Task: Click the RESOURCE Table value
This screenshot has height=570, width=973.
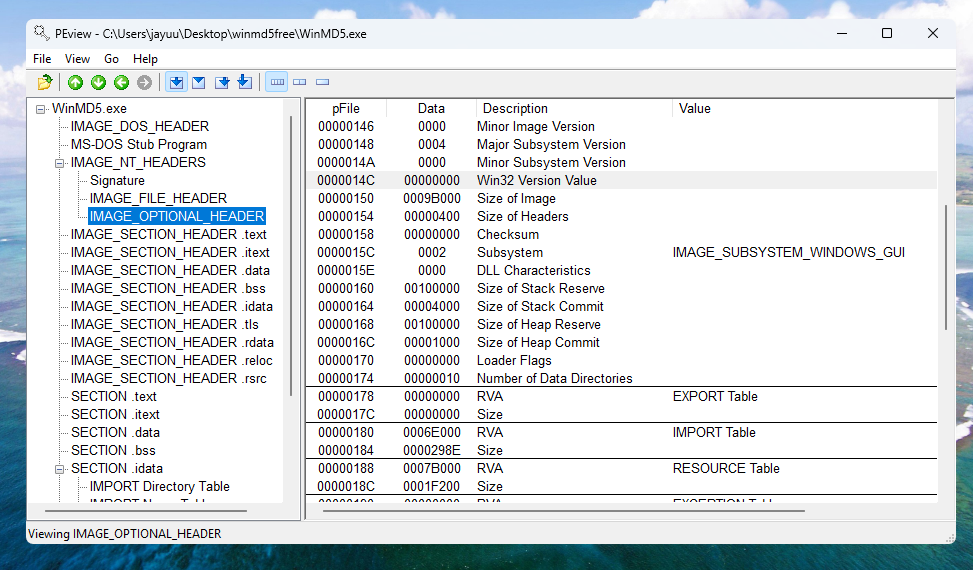Action: [726, 468]
